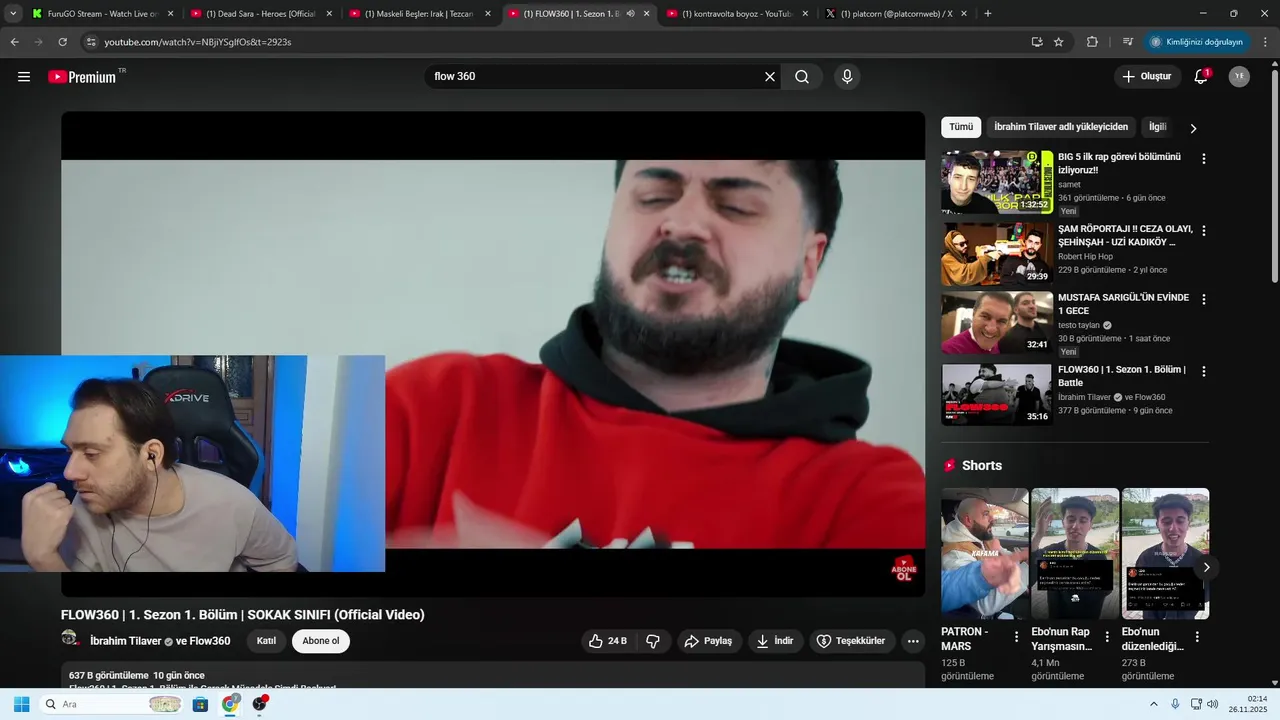1280x720 pixels.
Task: Open the account avatar menu
Action: point(1239,77)
